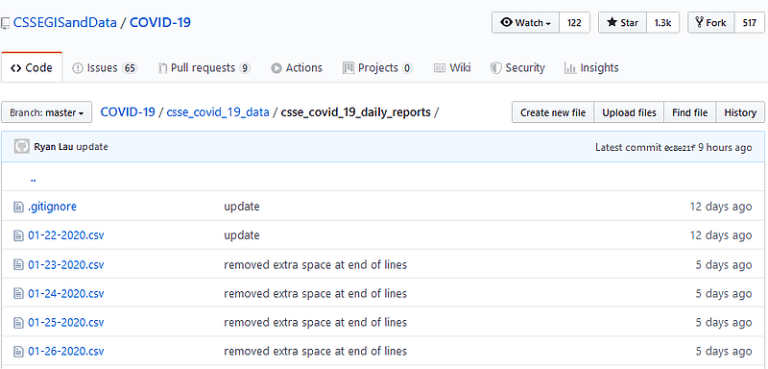
Task: Click '5 days ago' on the 01-23-2020.csv row
Action: pos(724,265)
